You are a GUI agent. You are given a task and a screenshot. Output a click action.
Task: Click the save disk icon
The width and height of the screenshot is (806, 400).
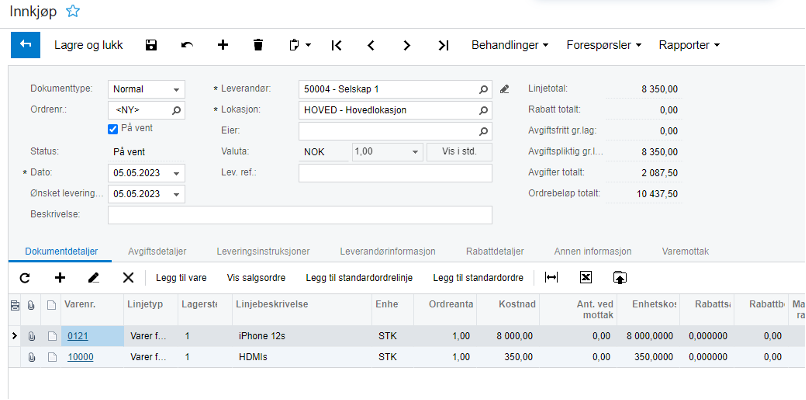click(x=151, y=45)
